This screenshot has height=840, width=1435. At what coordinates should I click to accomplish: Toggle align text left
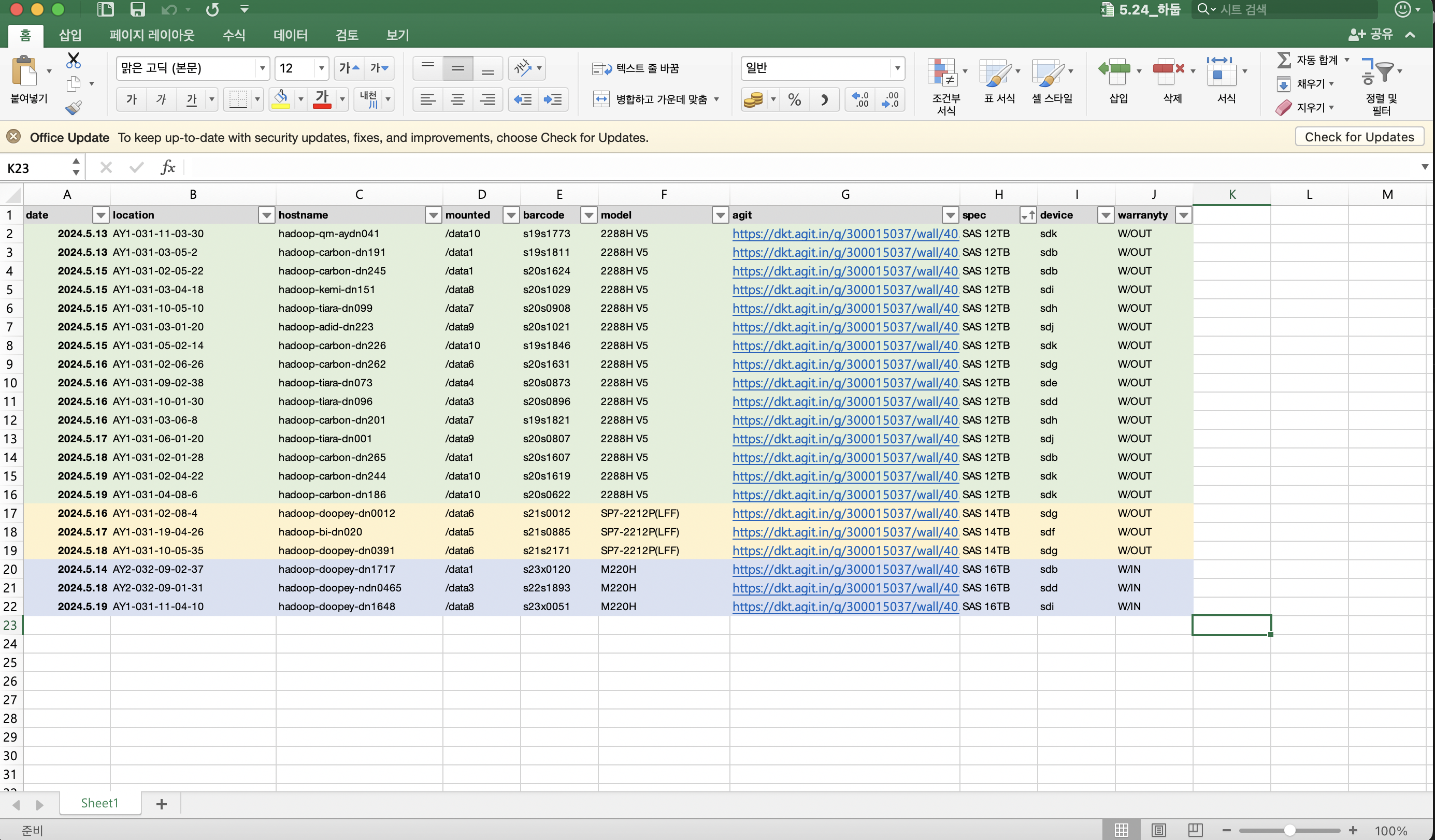(428, 99)
